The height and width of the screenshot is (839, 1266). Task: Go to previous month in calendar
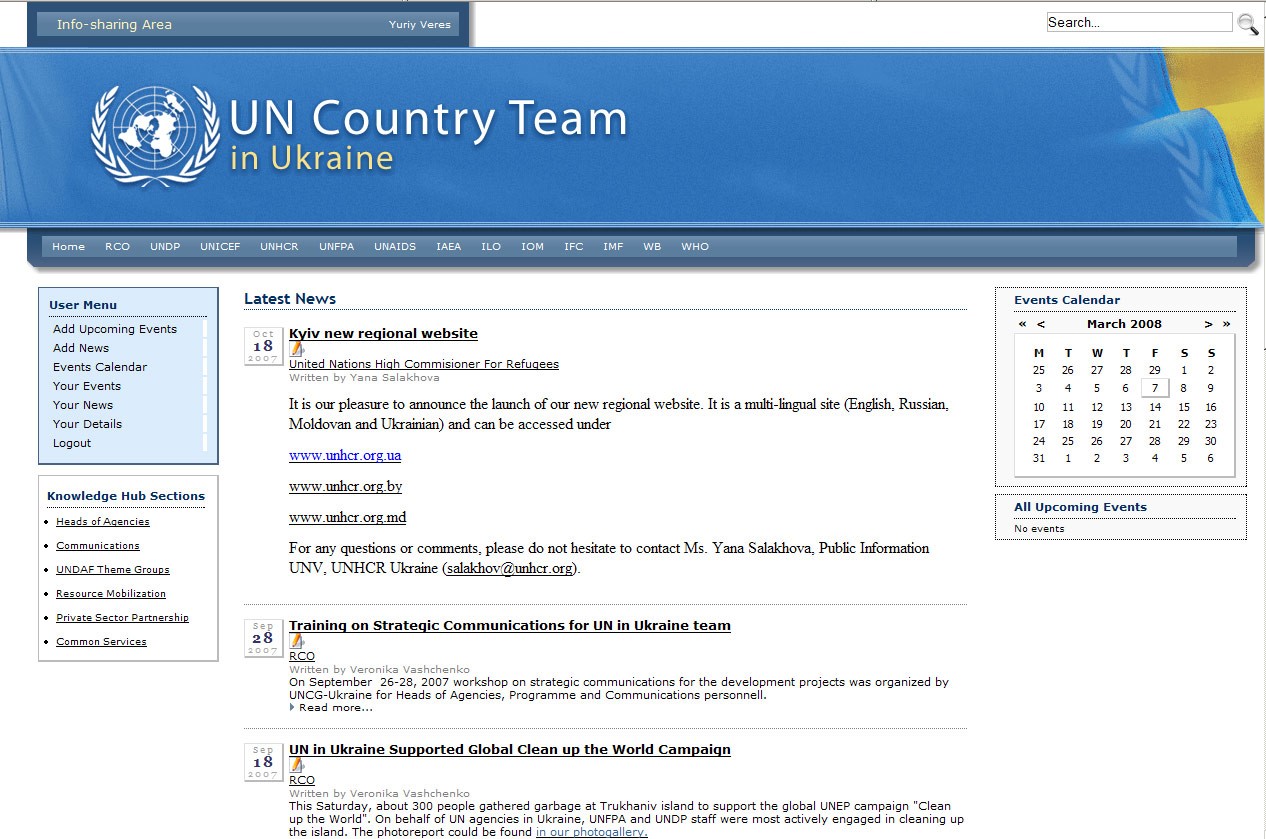click(x=1041, y=324)
